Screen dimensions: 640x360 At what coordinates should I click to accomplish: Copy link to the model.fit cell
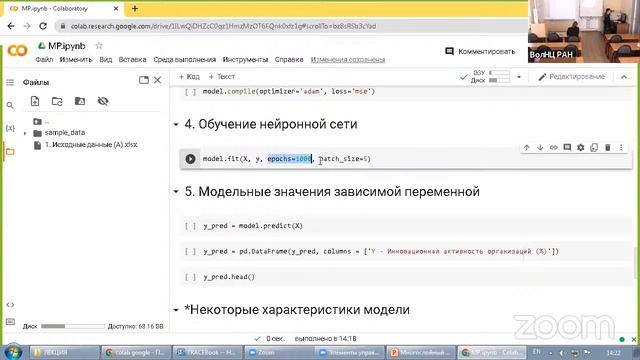553,147
